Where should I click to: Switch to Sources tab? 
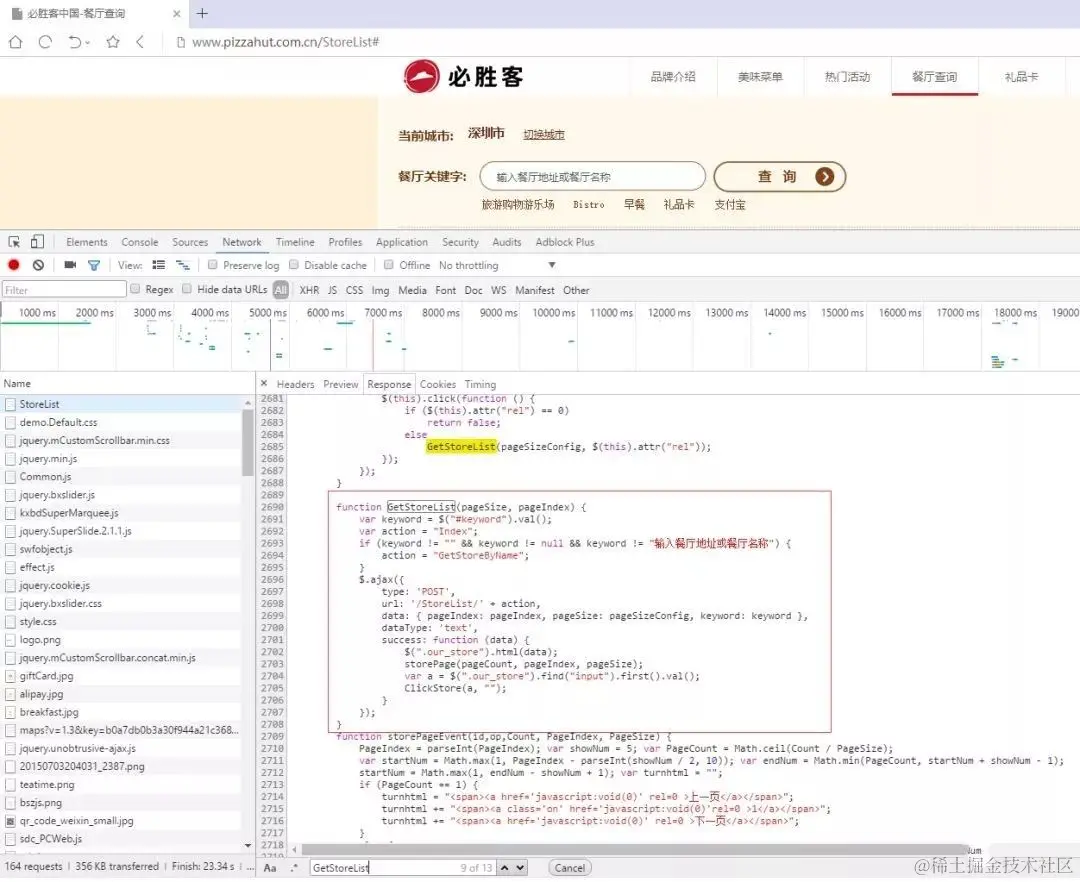click(x=190, y=242)
